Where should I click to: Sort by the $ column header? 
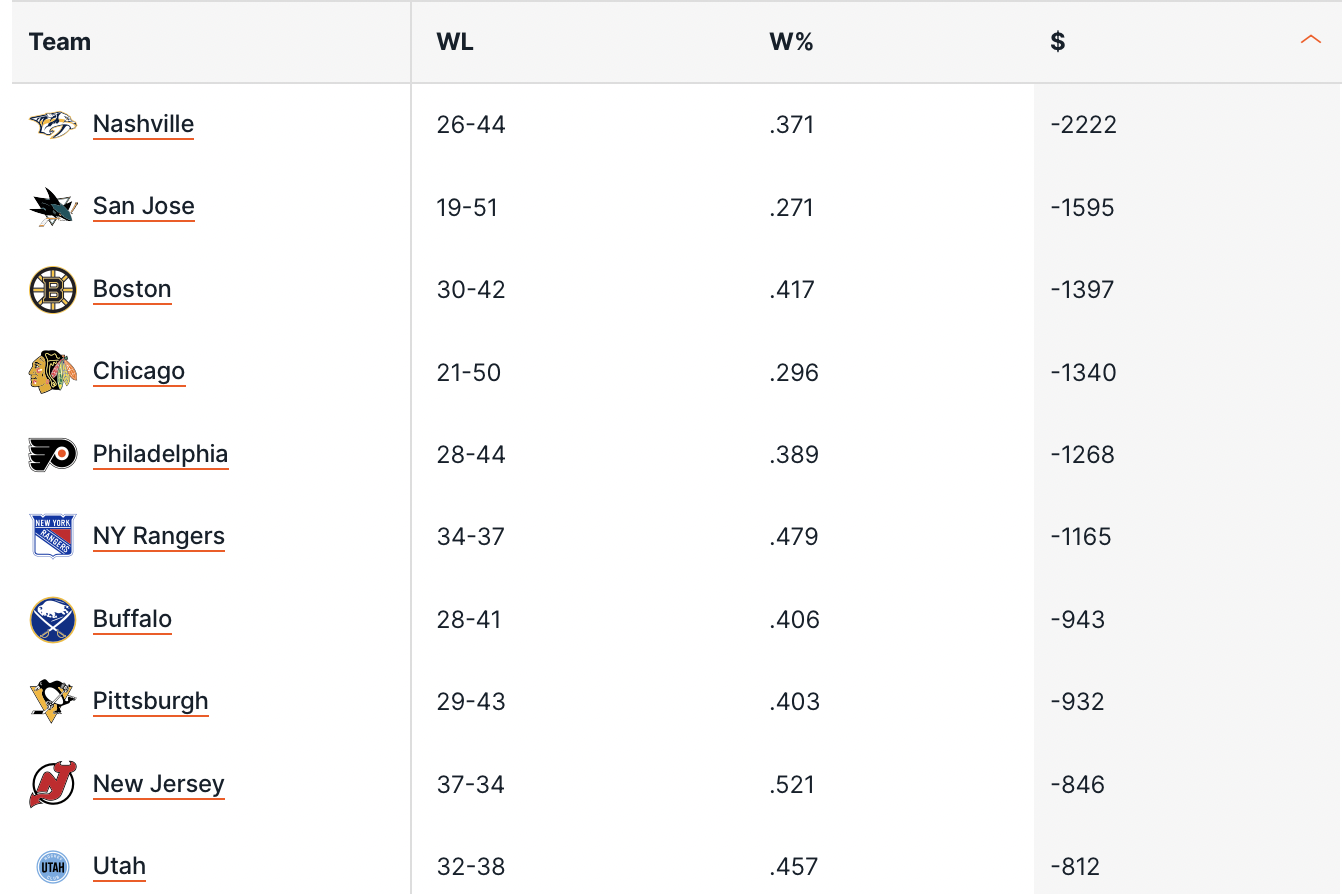(x=1058, y=42)
